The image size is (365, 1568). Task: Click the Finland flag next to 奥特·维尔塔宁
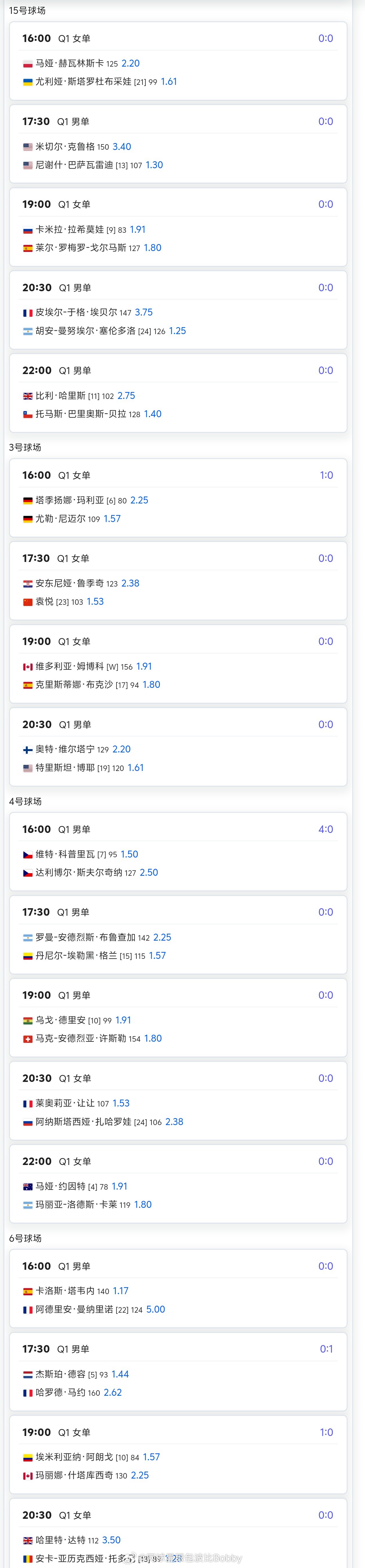[x=28, y=750]
